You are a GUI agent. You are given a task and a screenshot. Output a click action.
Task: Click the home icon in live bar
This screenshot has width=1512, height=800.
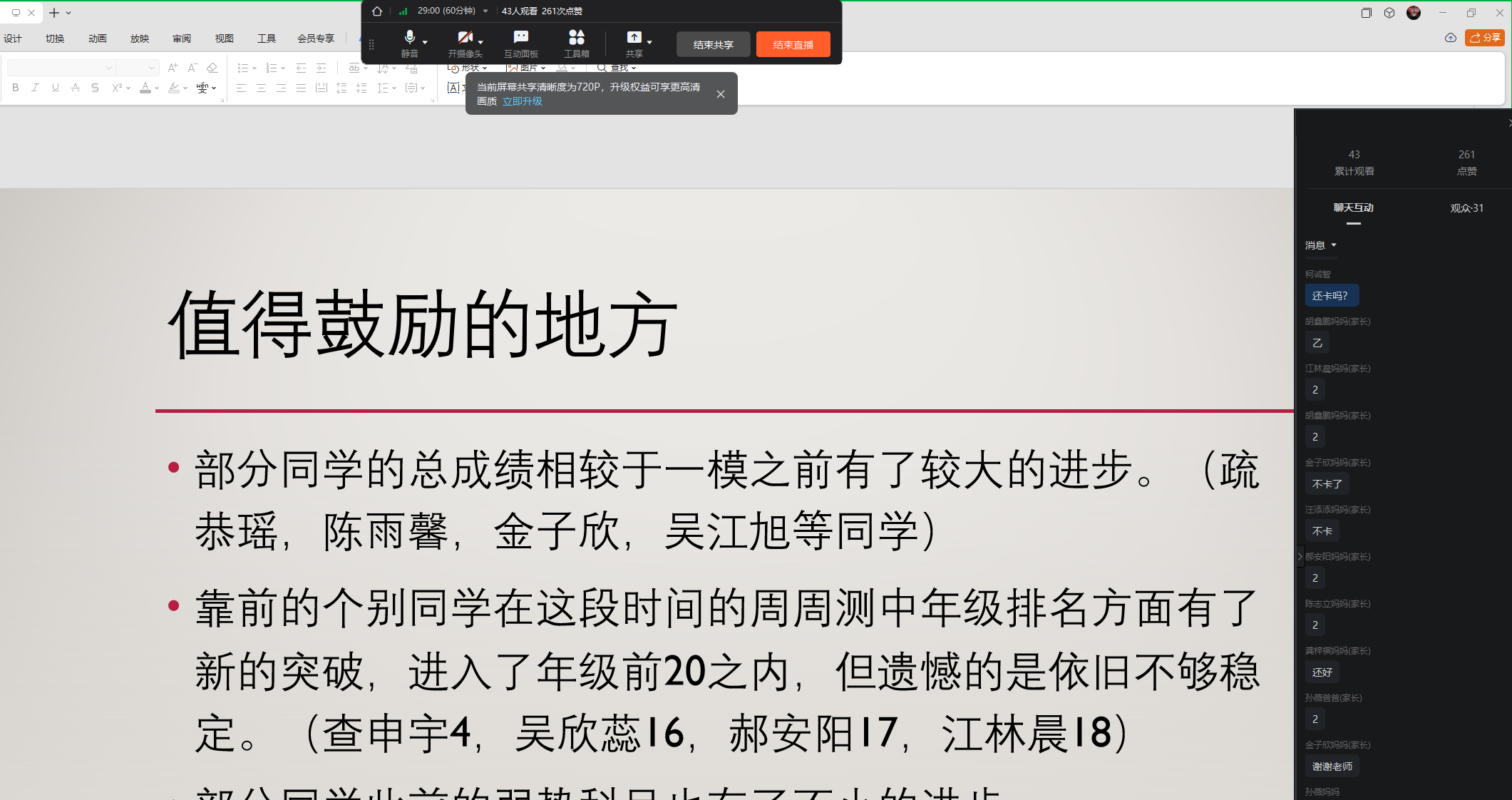tap(377, 11)
